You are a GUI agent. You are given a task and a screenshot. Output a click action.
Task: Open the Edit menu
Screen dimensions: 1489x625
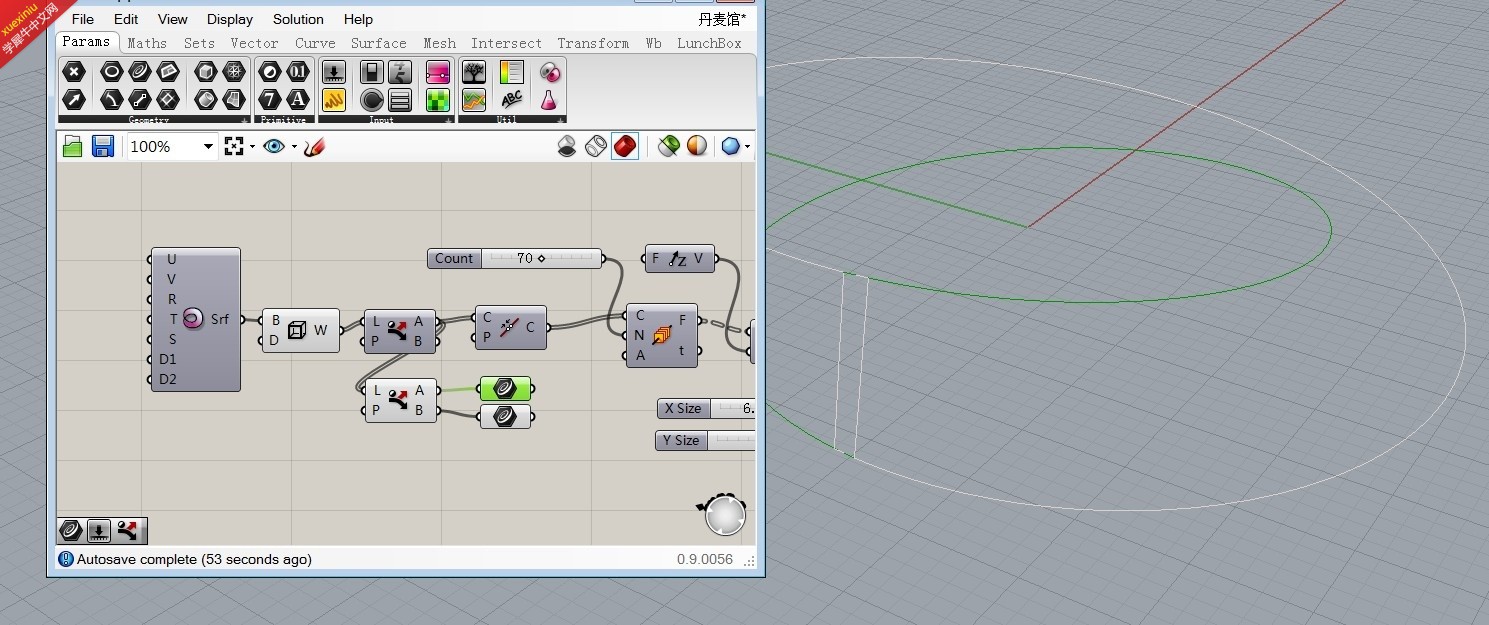click(126, 19)
